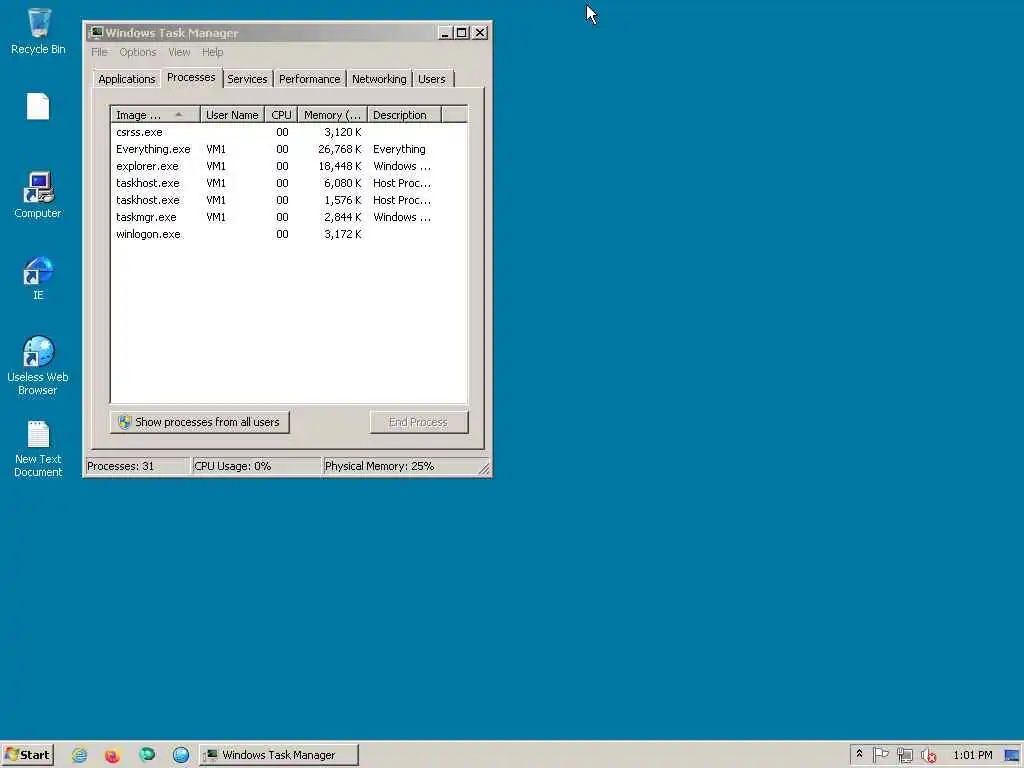Switch to the Performance tab
Viewport: 1024px width, 768px height.
point(310,79)
